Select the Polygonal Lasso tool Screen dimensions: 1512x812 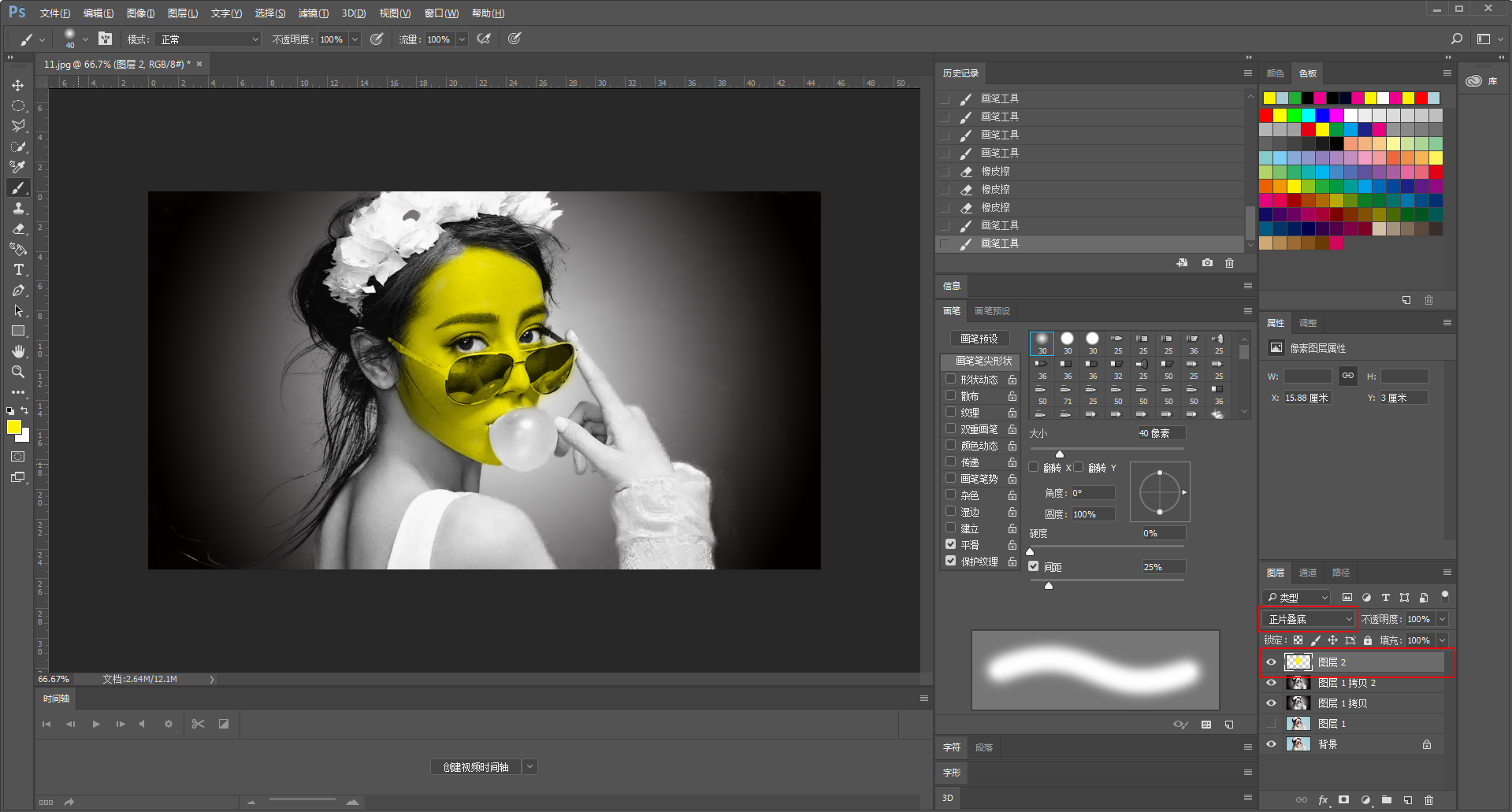pos(17,126)
